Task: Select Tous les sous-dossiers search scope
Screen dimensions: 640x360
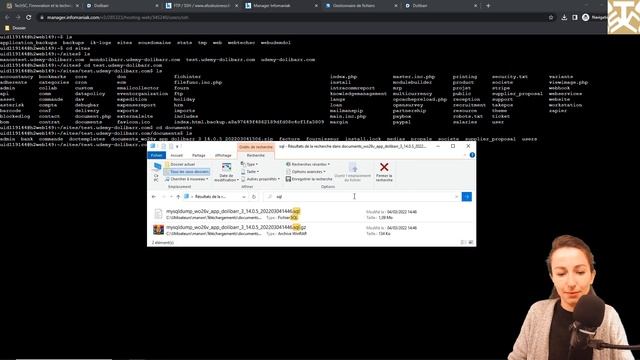Action: pos(187,171)
